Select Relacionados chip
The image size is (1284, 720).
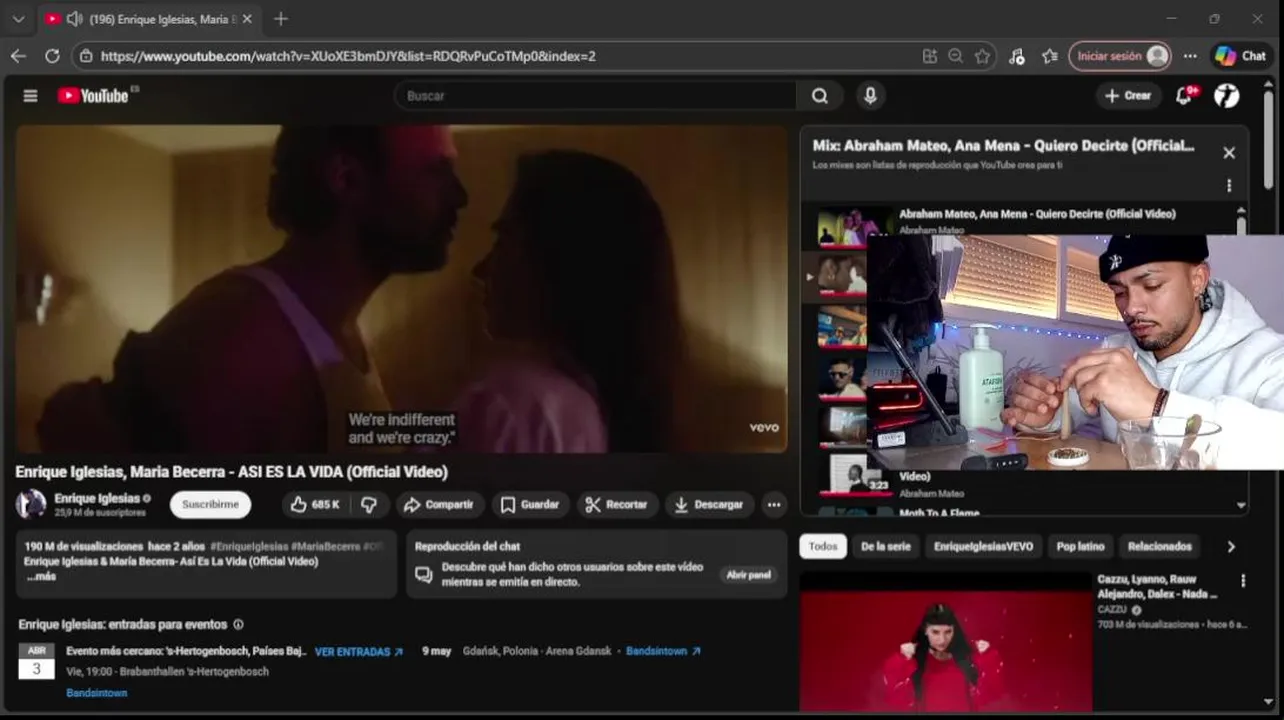click(x=1160, y=546)
